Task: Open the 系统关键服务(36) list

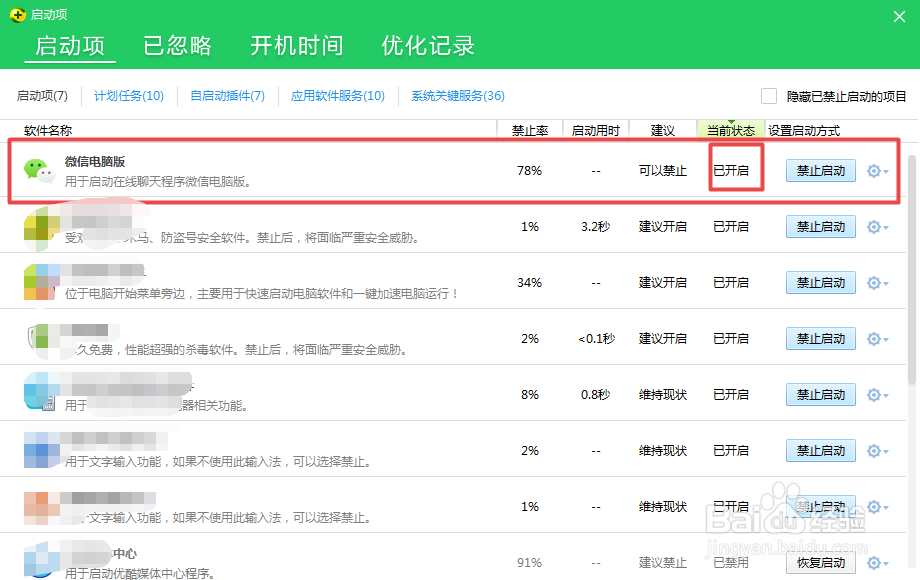Action: pyautogui.click(x=460, y=96)
